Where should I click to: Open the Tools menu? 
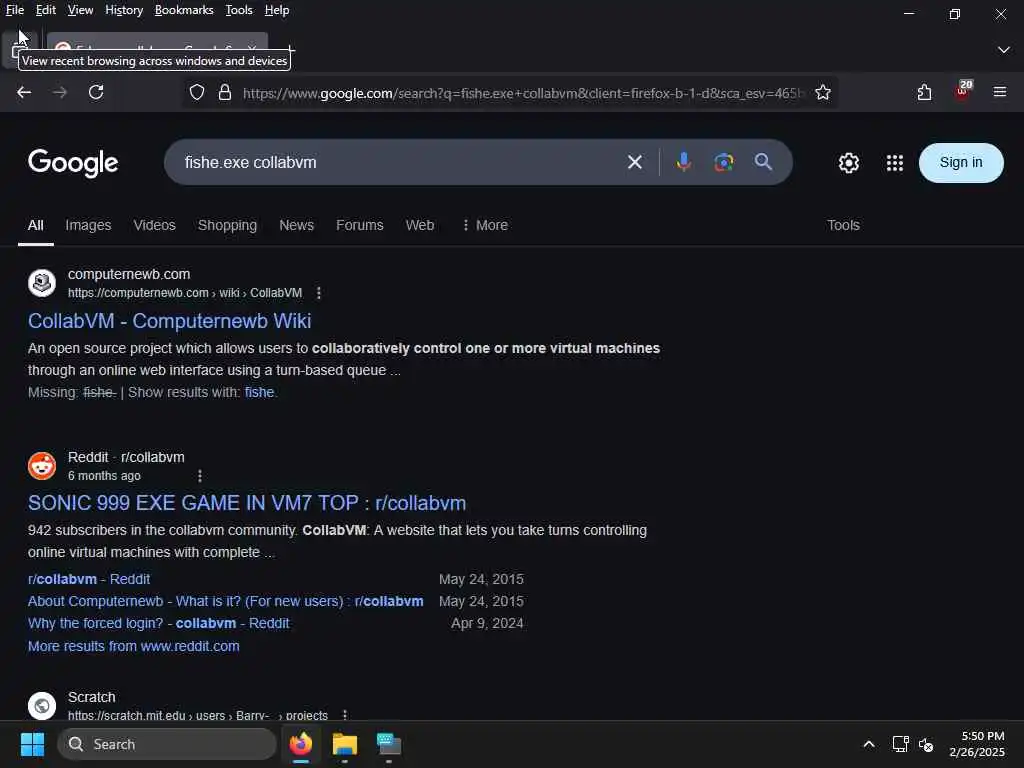[239, 10]
